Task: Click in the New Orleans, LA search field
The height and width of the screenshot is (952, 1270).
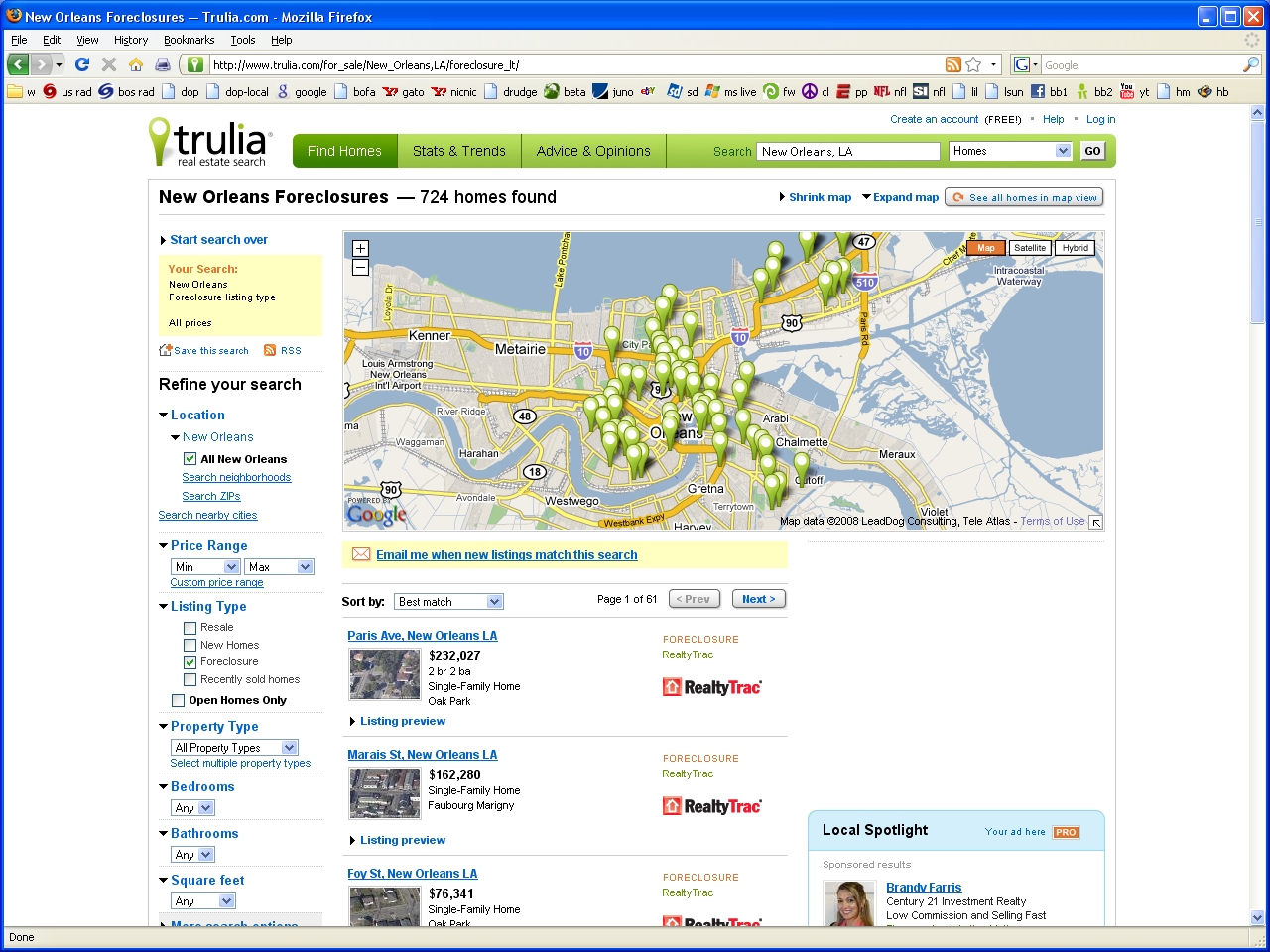Action: point(848,151)
